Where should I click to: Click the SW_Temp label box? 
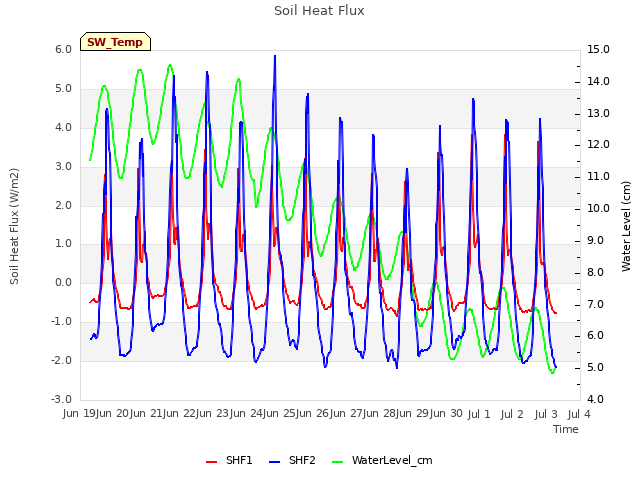pyautogui.click(x=115, y=42)
